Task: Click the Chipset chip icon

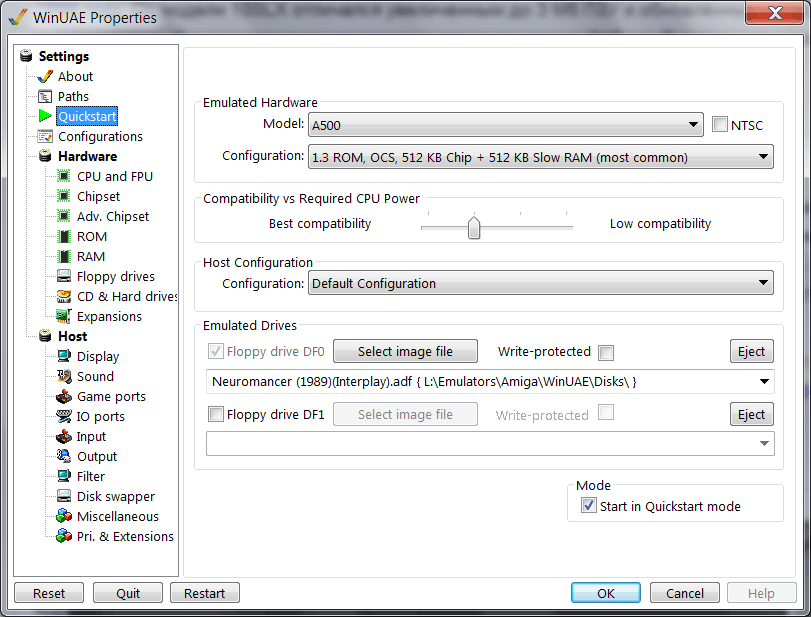Action: [x=64, y=197]
